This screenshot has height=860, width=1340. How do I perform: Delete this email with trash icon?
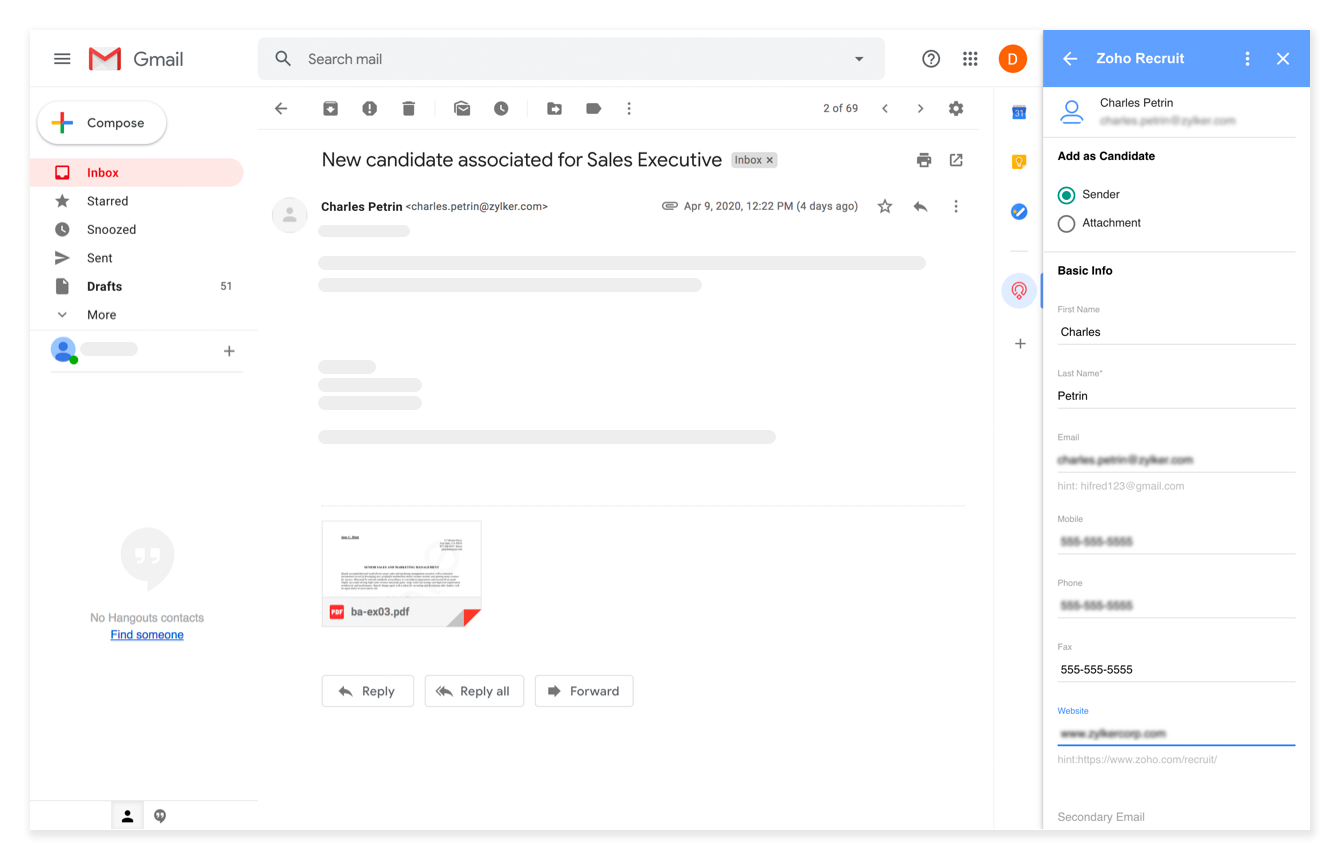pos(409,109)
